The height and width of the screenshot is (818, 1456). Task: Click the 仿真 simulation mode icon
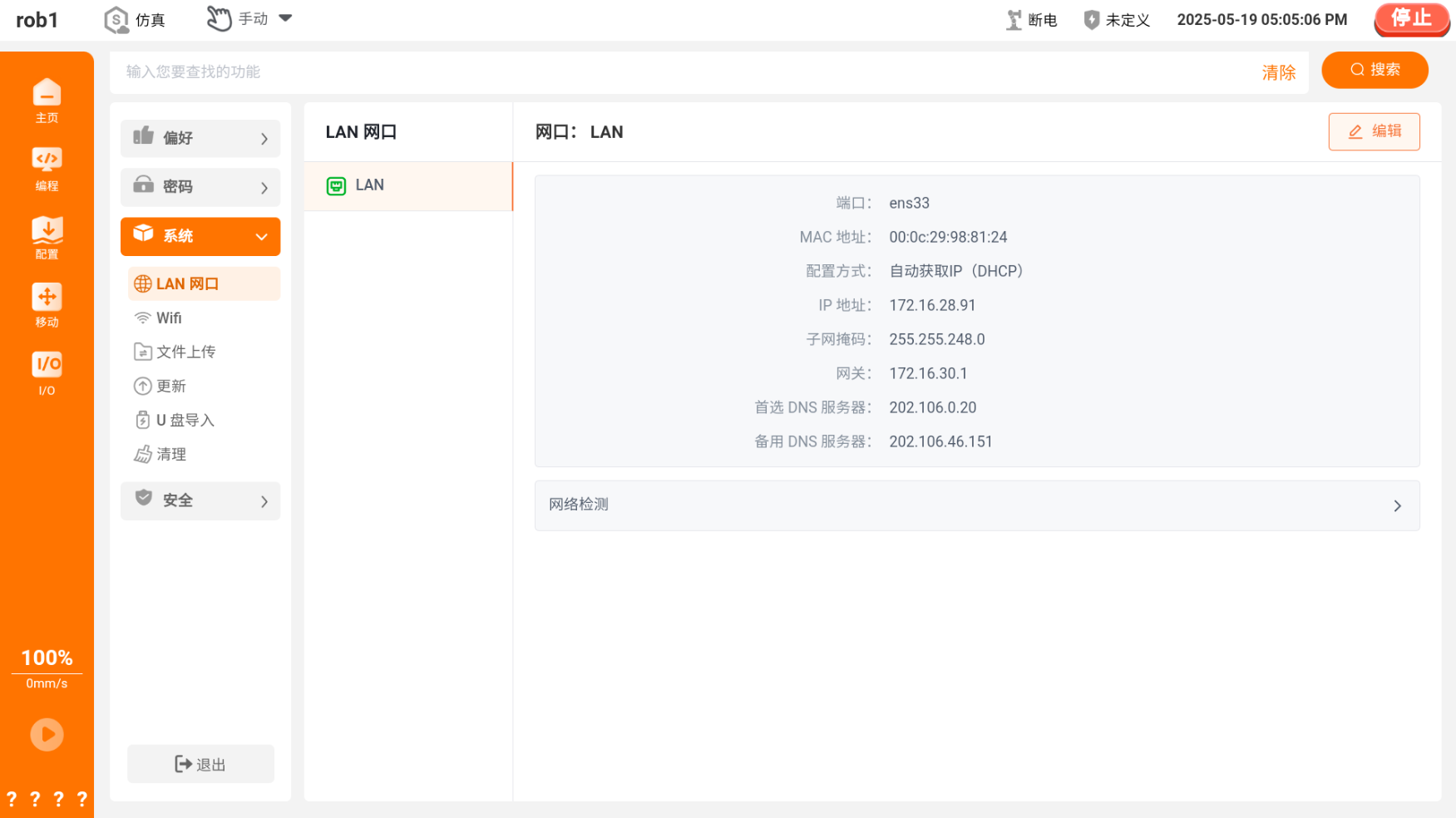[116, 20]
